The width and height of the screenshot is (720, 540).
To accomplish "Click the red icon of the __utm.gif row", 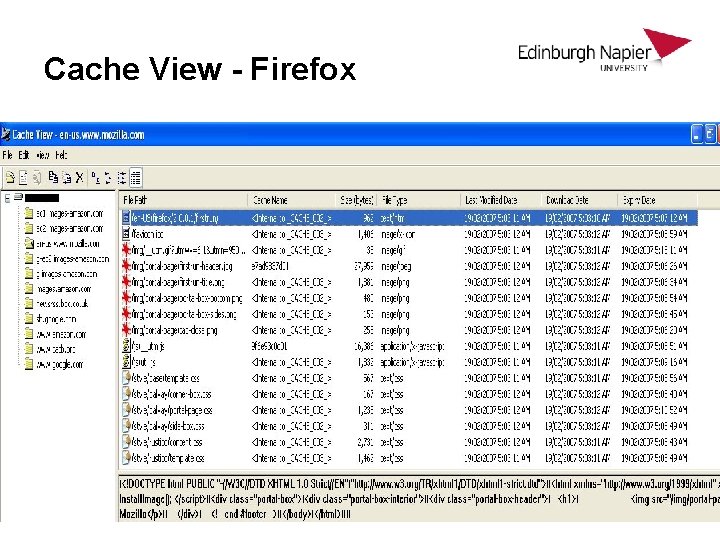I will click(126, 250).
